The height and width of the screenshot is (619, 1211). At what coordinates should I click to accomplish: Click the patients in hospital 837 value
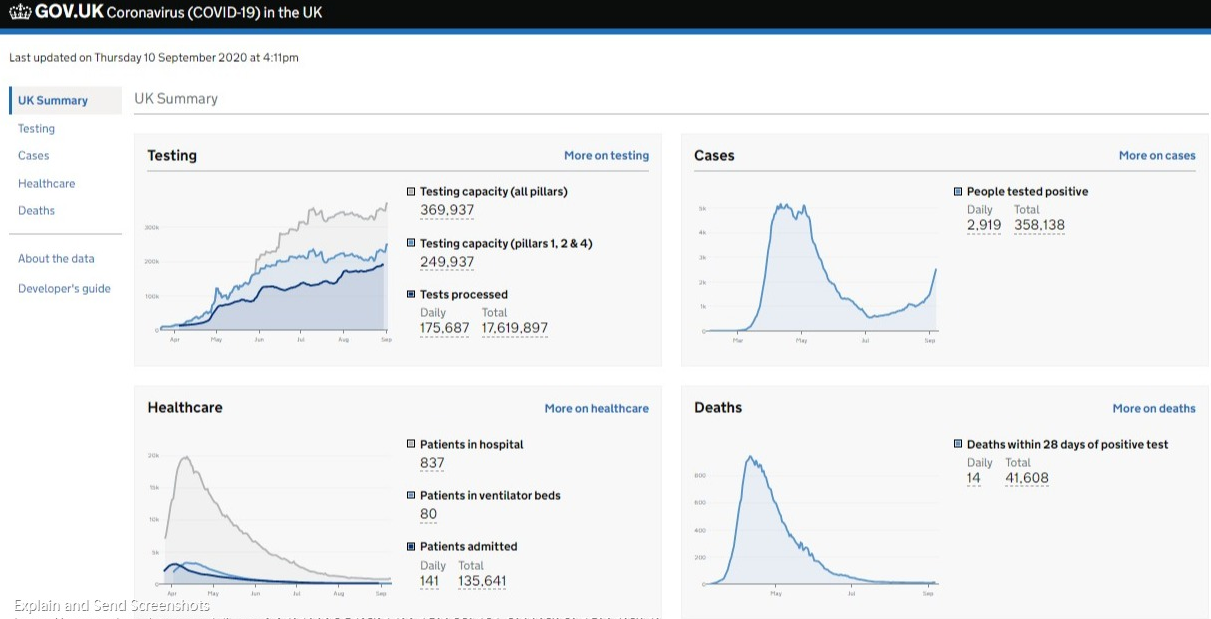[432, 463]
